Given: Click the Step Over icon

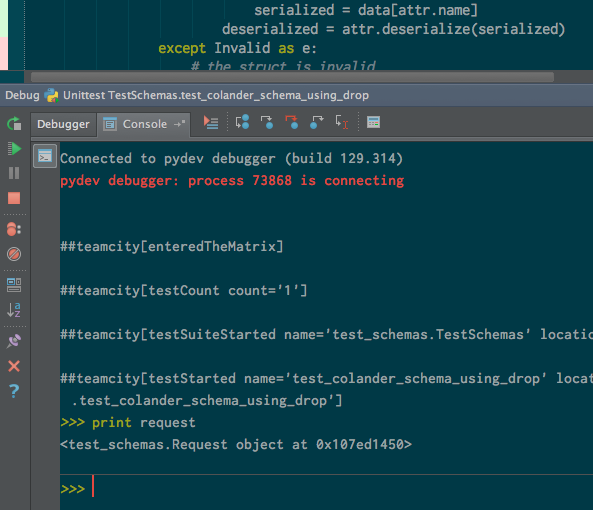Looking at the screenshot, I should 242,122.
